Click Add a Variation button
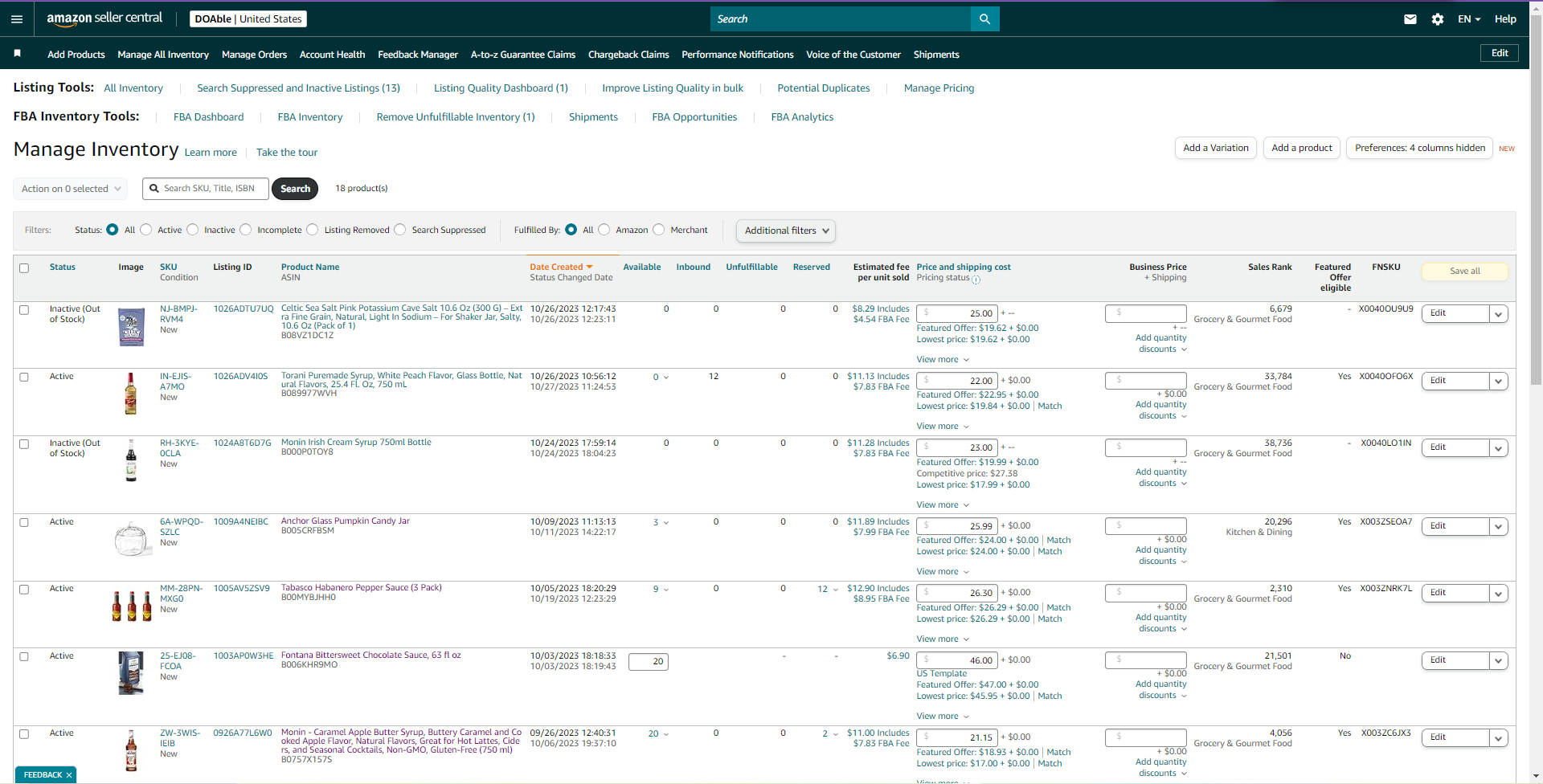 click(x=1216, y=148)
